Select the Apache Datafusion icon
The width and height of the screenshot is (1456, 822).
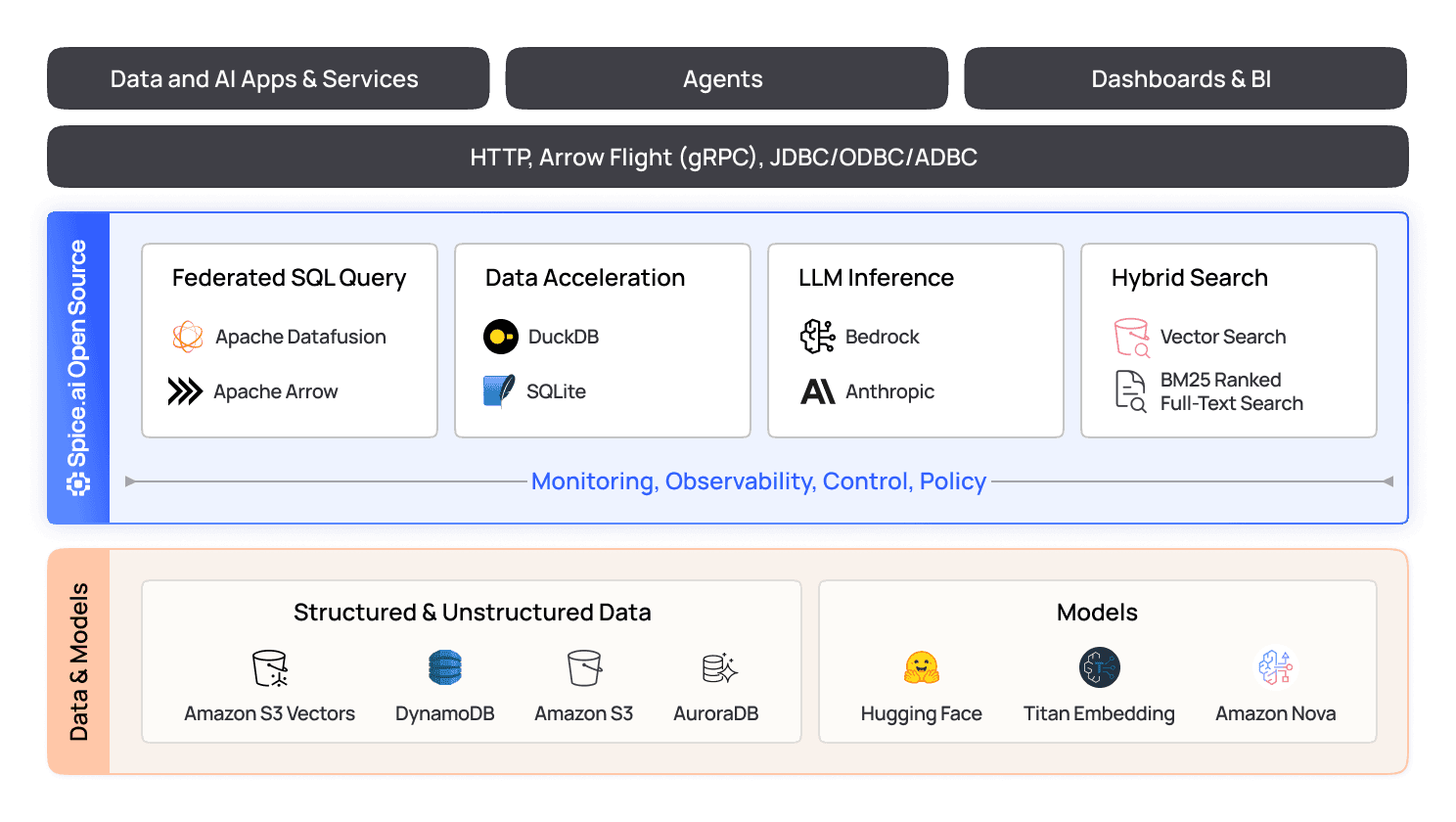[186, 337]
